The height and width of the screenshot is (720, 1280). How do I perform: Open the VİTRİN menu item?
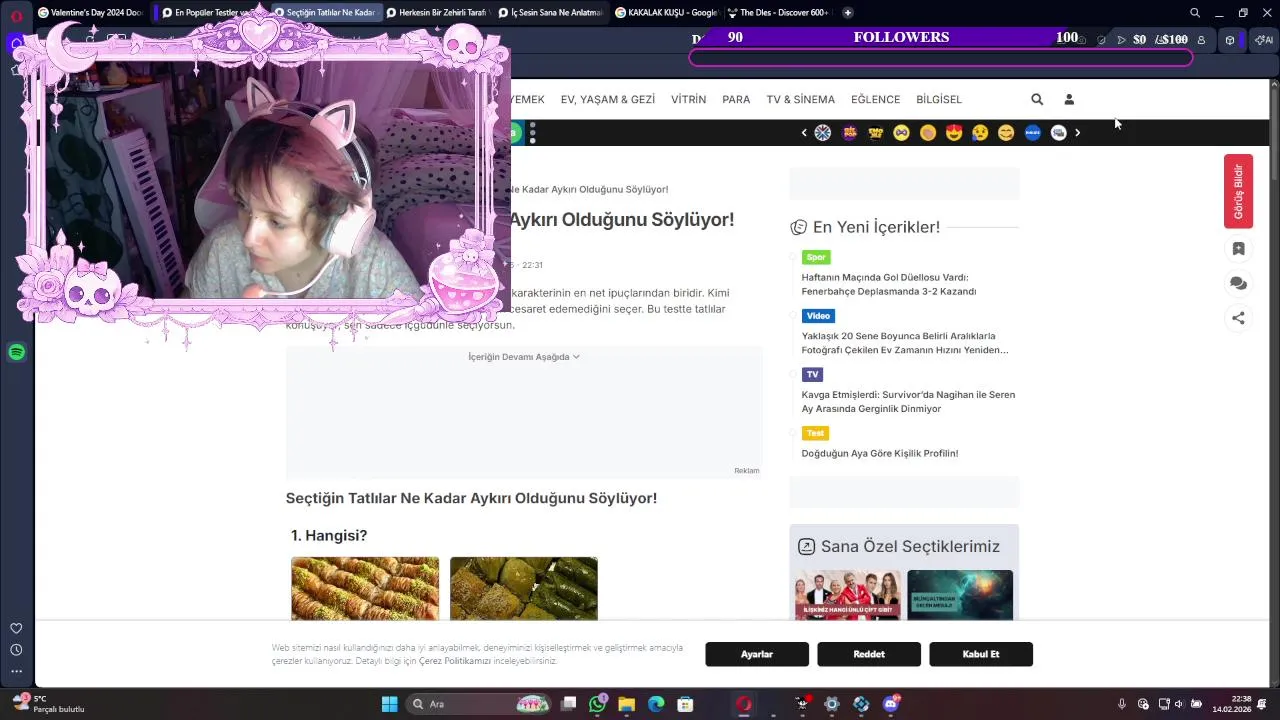tap(688, 99)
